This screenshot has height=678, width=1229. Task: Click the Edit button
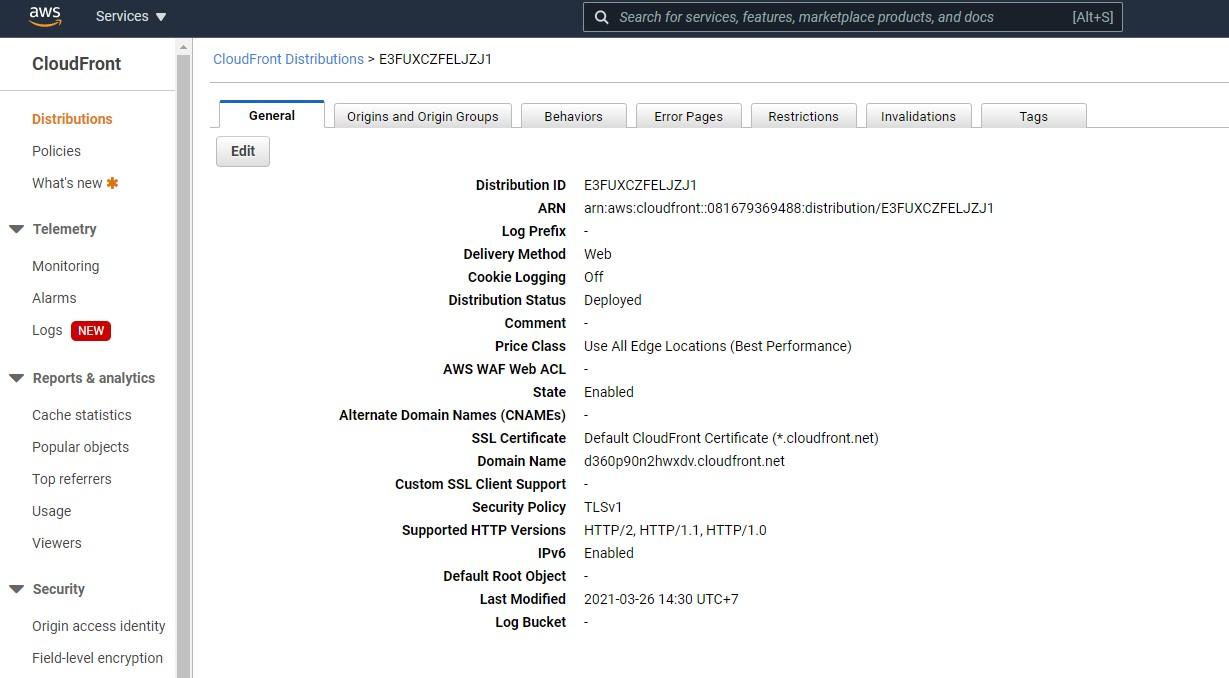click(243, 151)
